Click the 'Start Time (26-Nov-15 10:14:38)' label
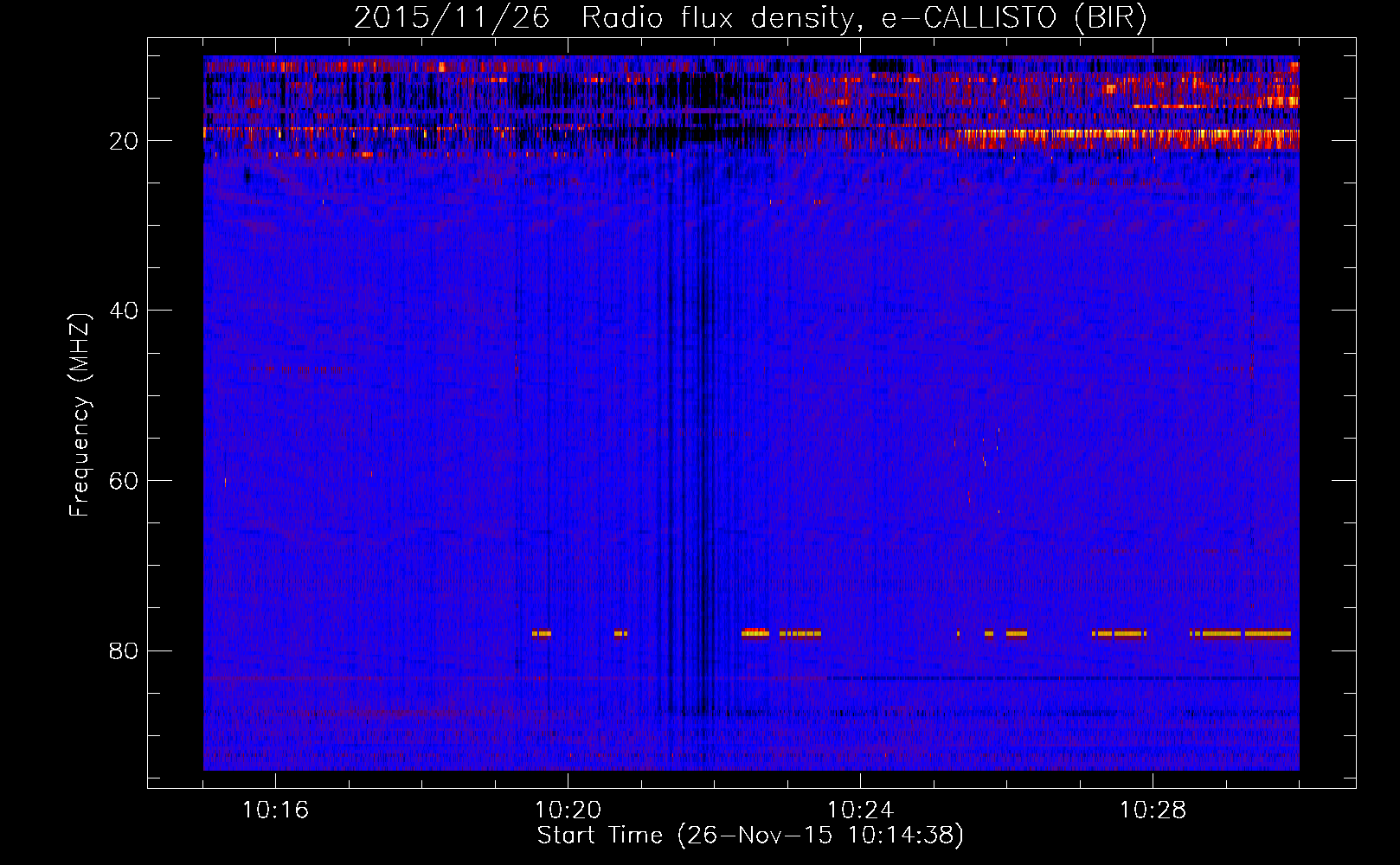 750,836
